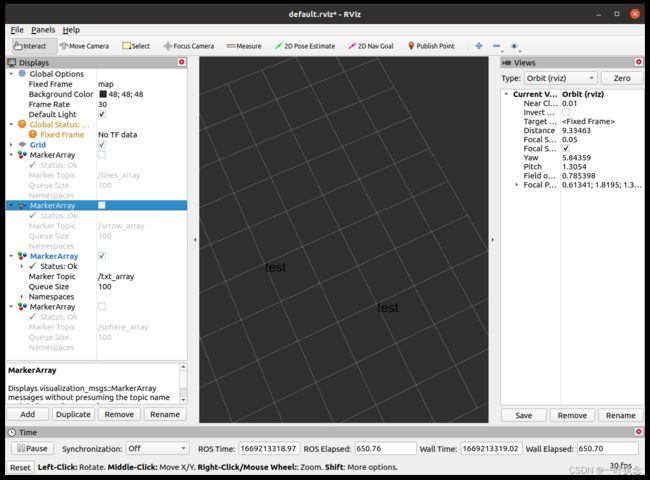Click the Displays panel monitor icon
This screenshot has width=650, height=480.
[12, 62]
